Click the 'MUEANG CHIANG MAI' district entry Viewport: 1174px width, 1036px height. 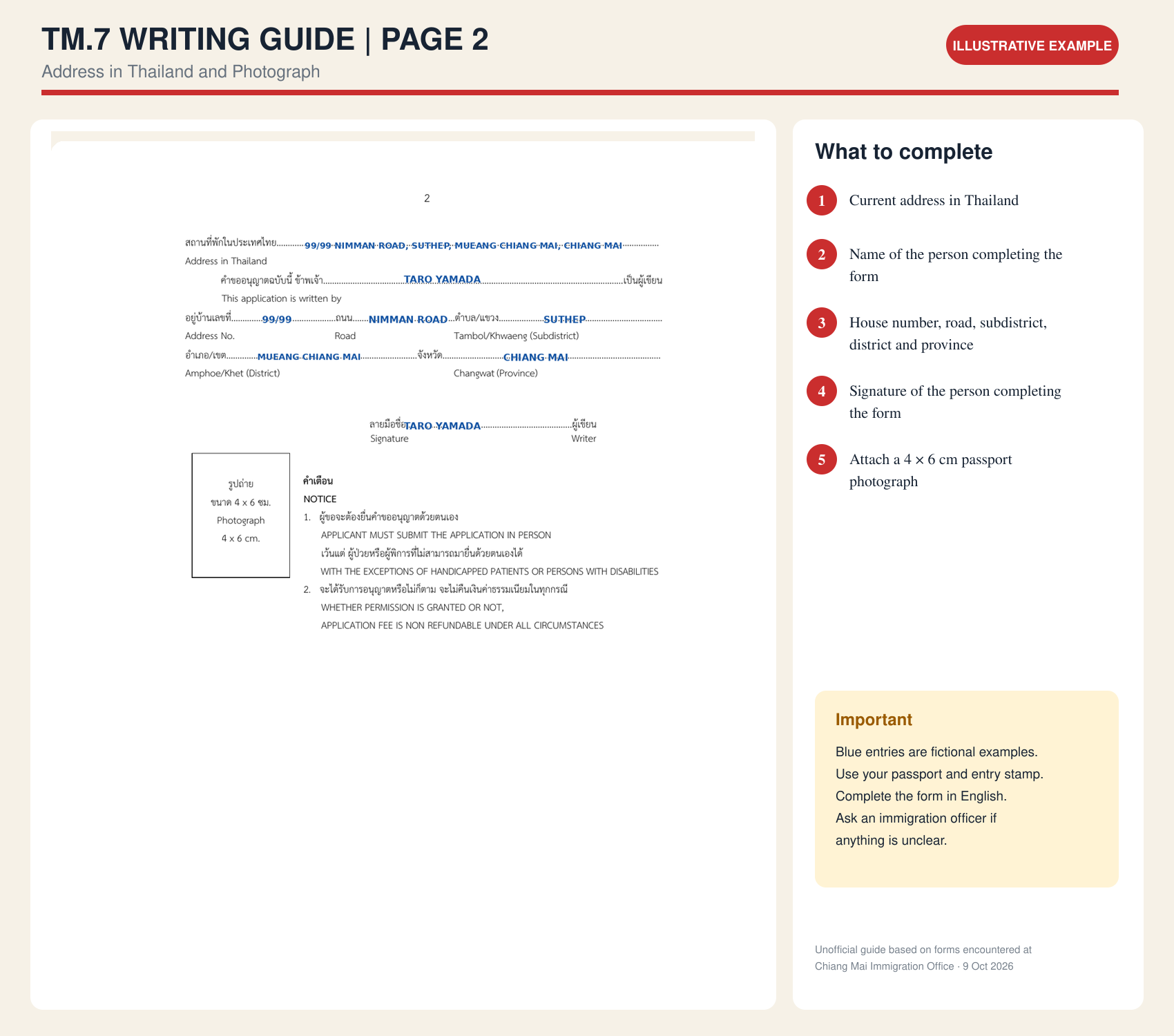(309, 357)
